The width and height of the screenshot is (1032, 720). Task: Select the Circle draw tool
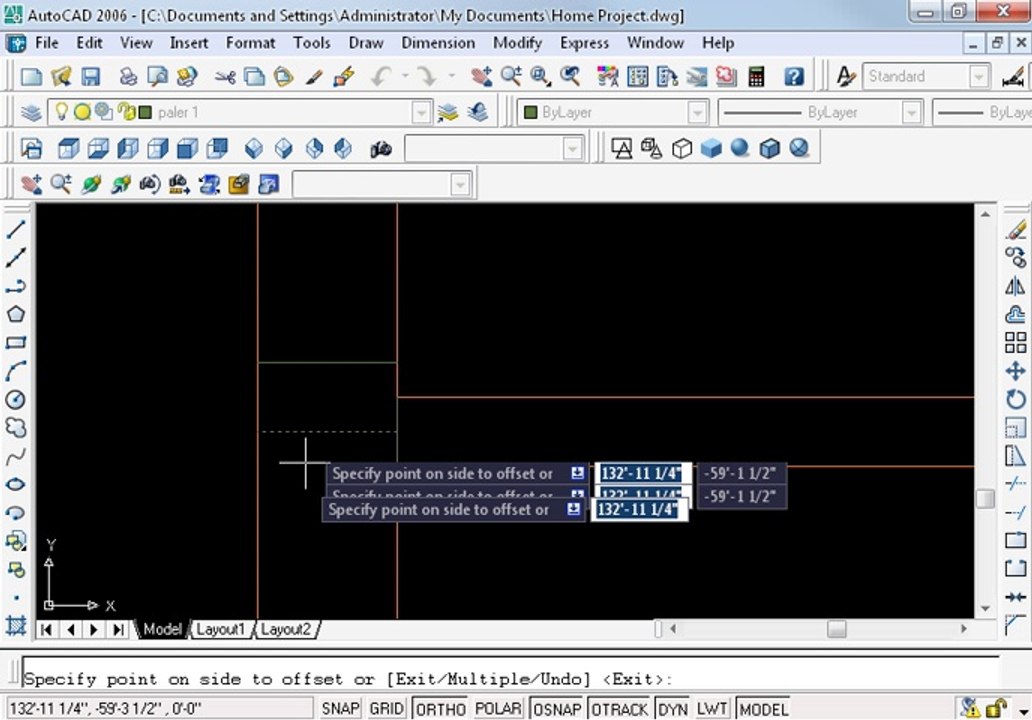[16, 399]
